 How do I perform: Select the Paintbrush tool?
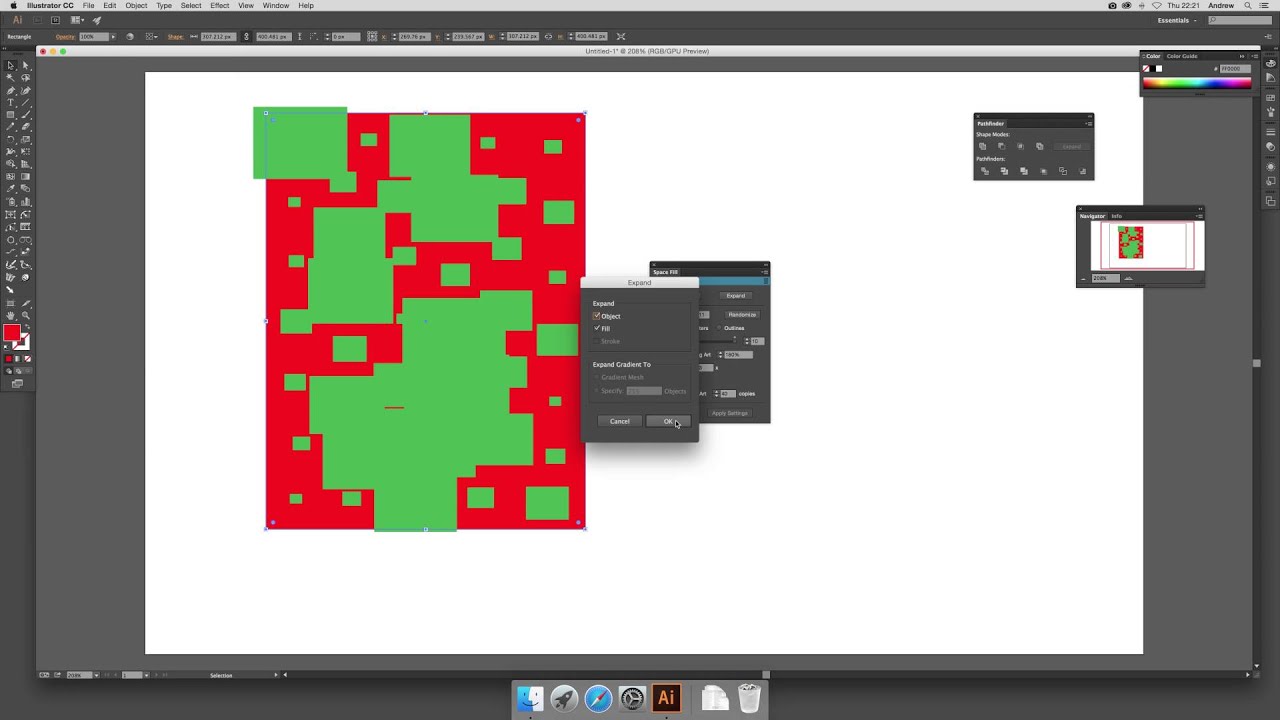25,115
